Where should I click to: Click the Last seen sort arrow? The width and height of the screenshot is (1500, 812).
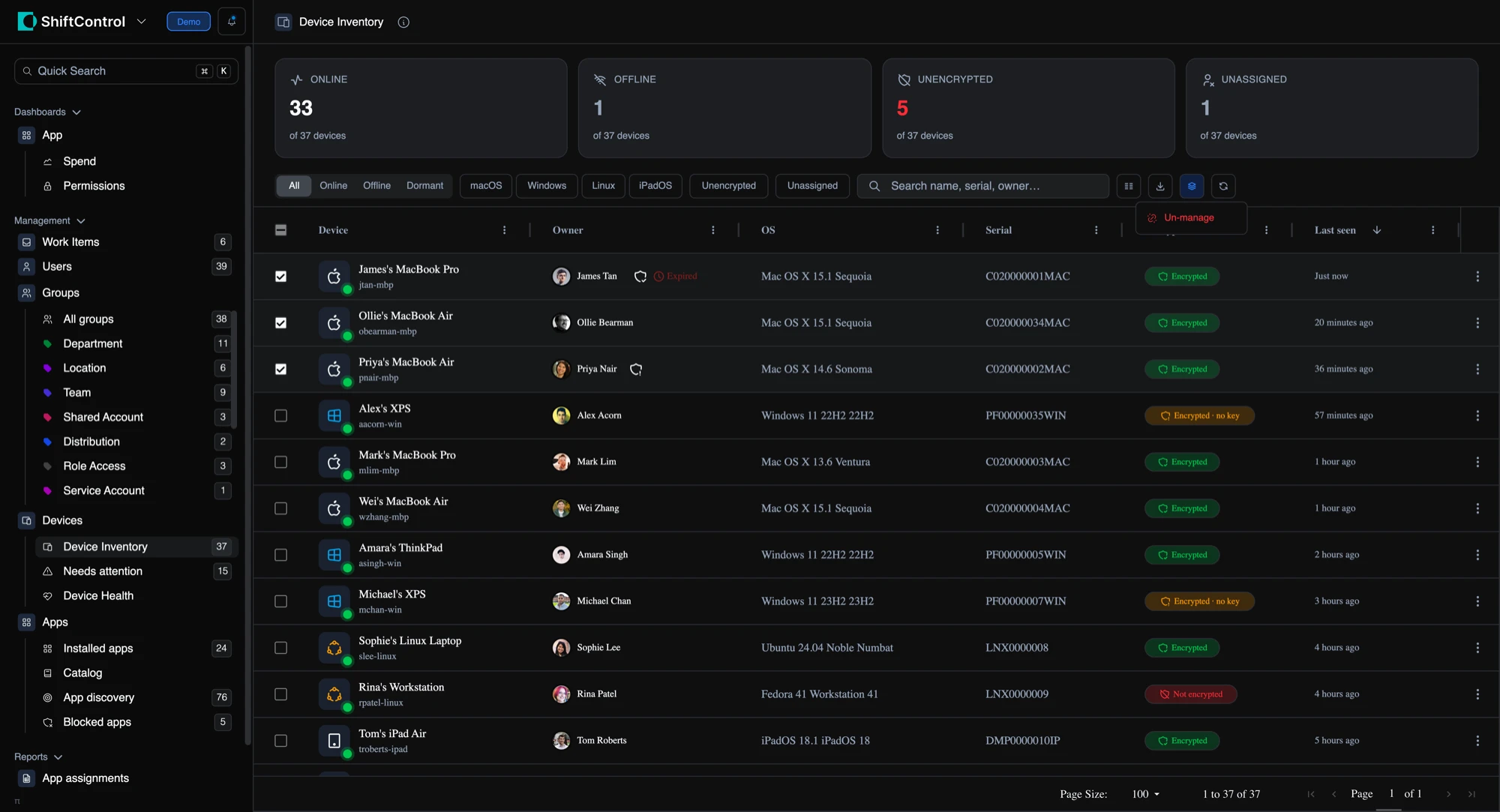pos(1377,230)
